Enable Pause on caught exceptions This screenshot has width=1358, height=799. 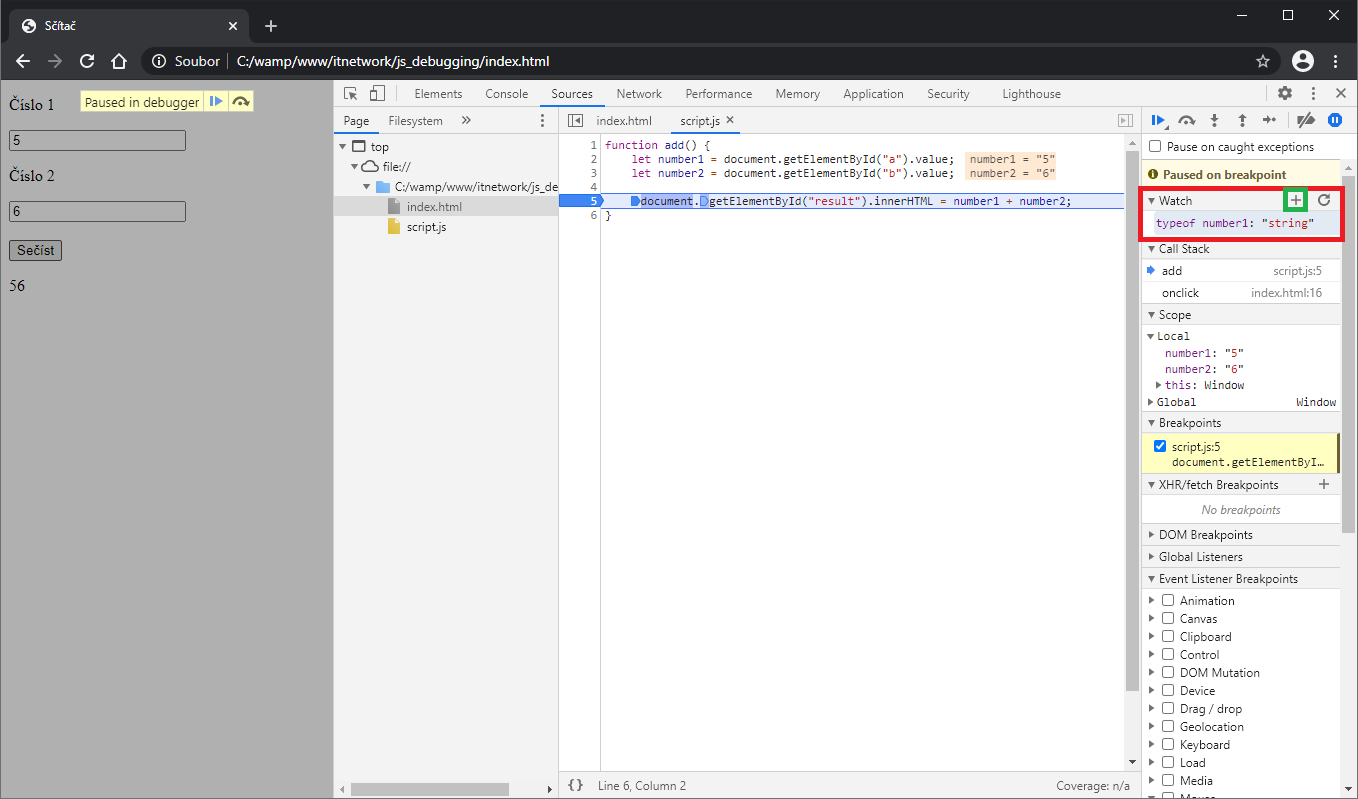coord(1156,147)
